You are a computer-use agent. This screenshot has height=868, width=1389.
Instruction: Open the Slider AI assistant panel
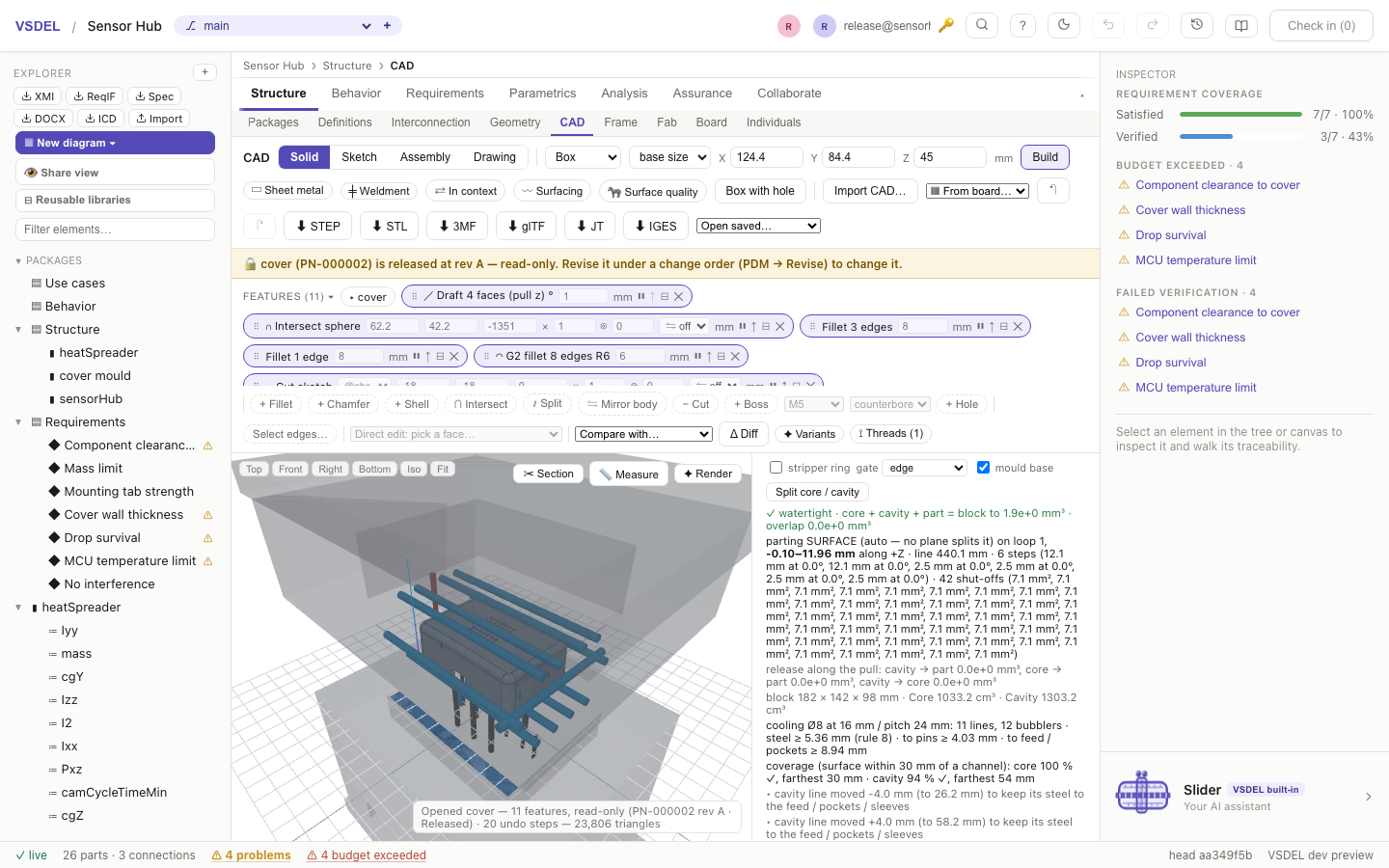pos(1244,797)
